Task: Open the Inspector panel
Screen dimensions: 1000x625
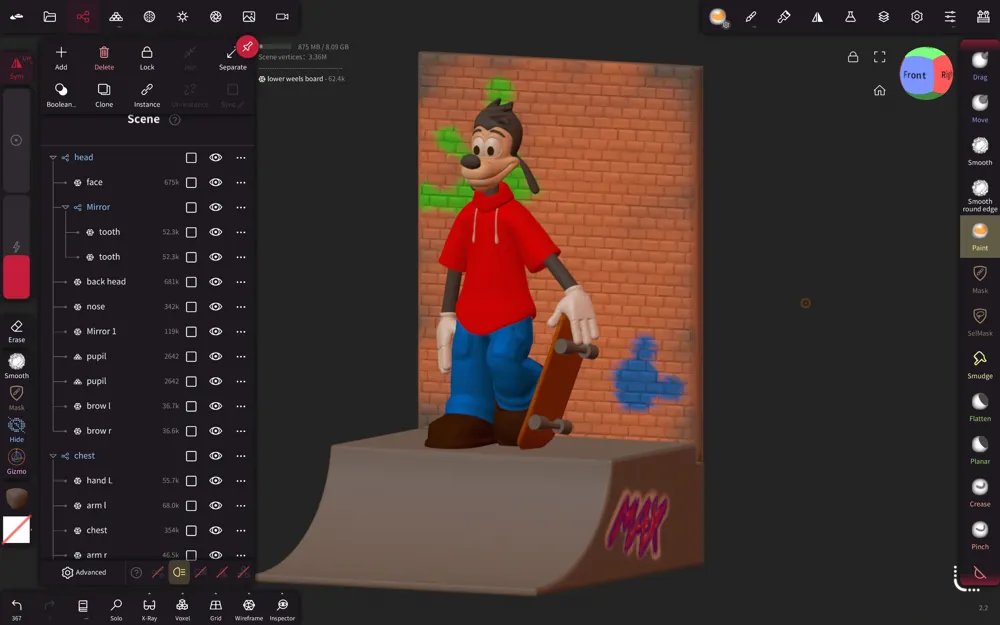Action: pyautogui.click(x=282, y=609)
